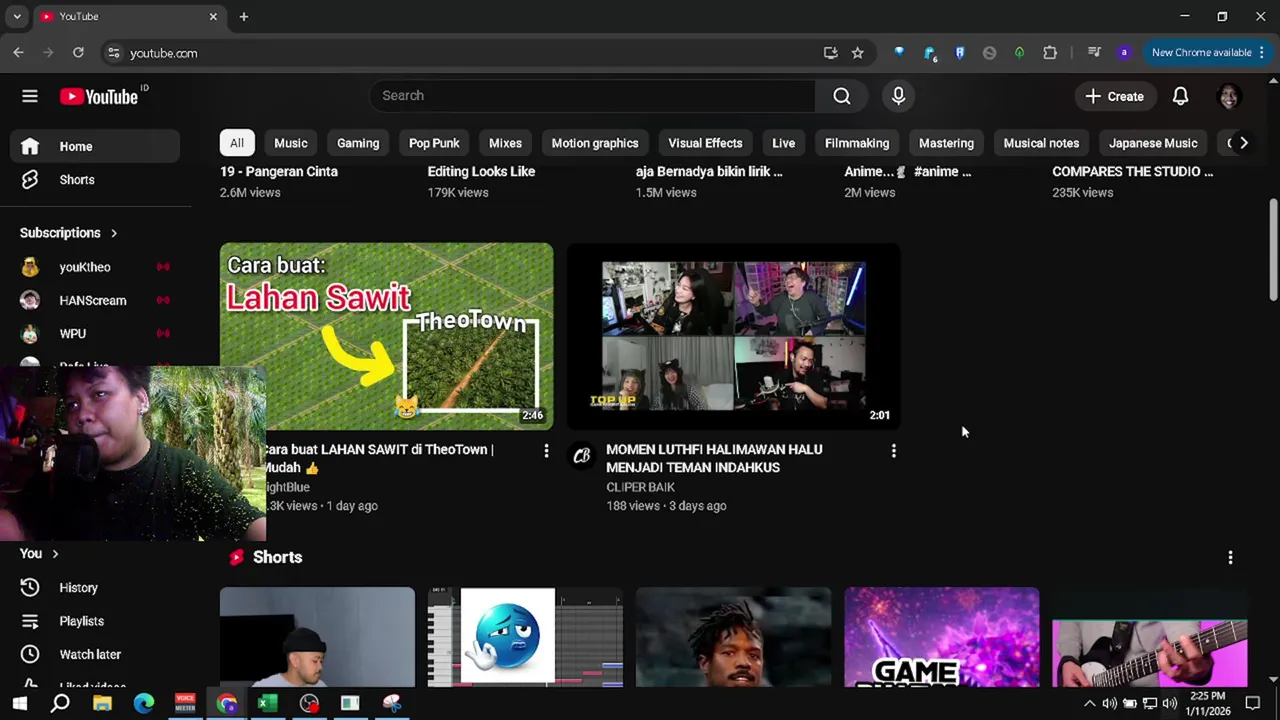Select the Pop Punk category chip
1280x720 pixels.
434,143
